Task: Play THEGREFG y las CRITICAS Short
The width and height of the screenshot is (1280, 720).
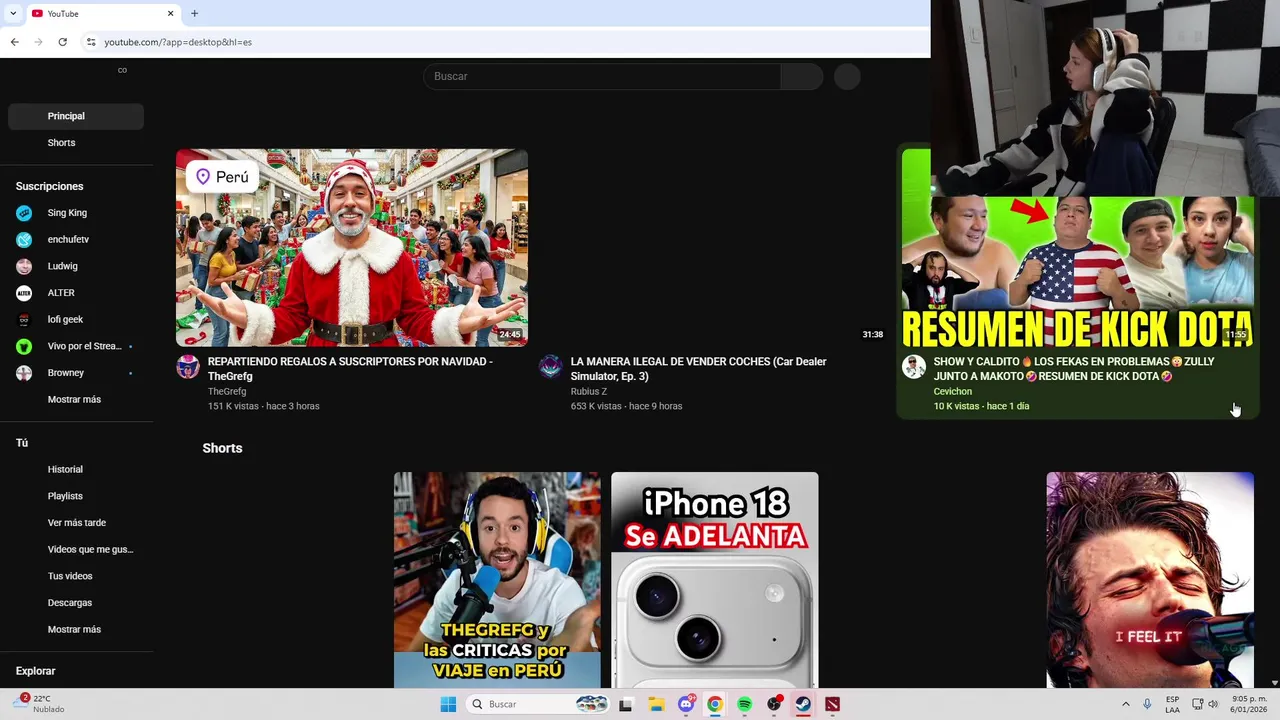Action: 497,580
